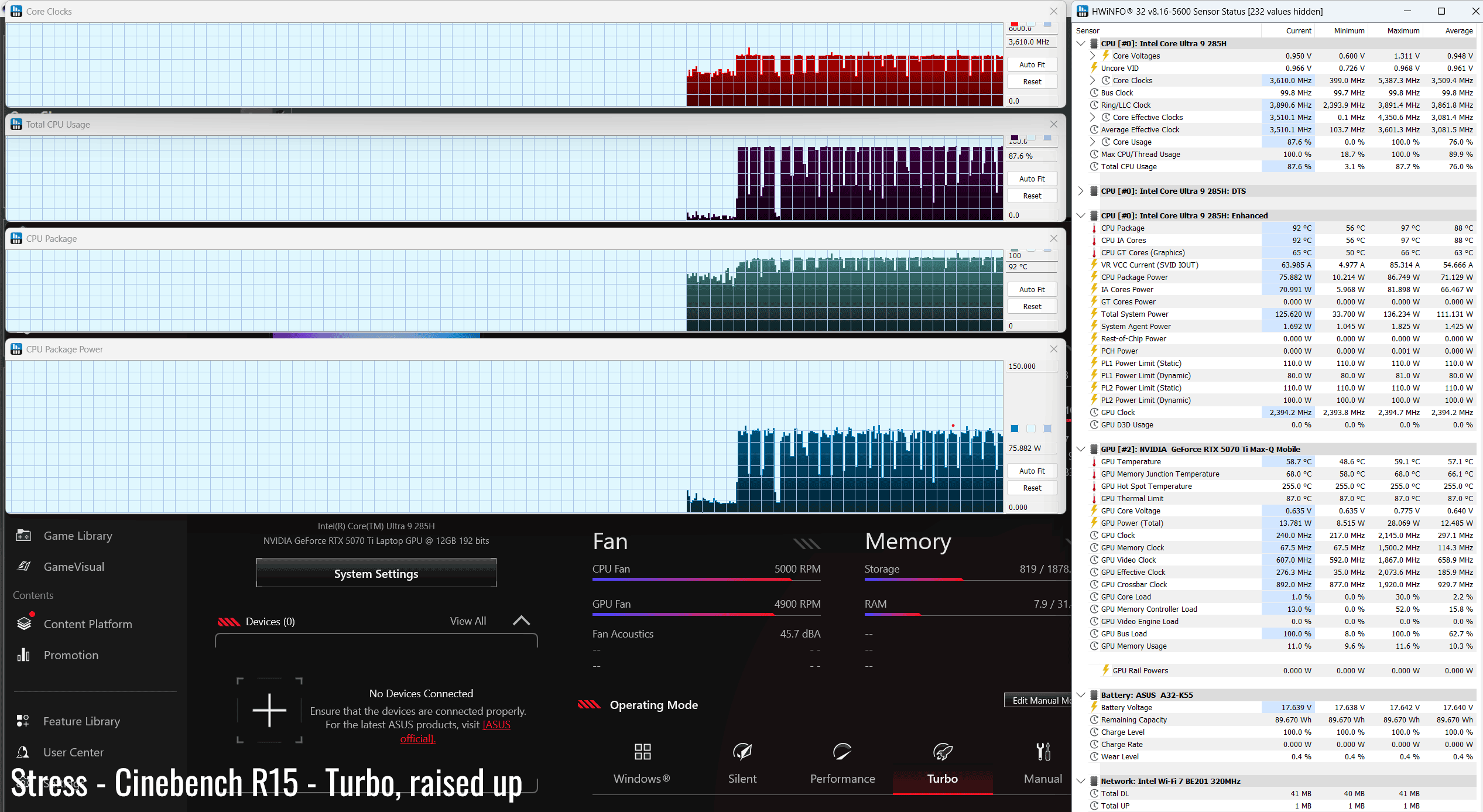The image size is (1483, 812).
Task: Open the Feature Library icon
Action: (x=23, y=721)
